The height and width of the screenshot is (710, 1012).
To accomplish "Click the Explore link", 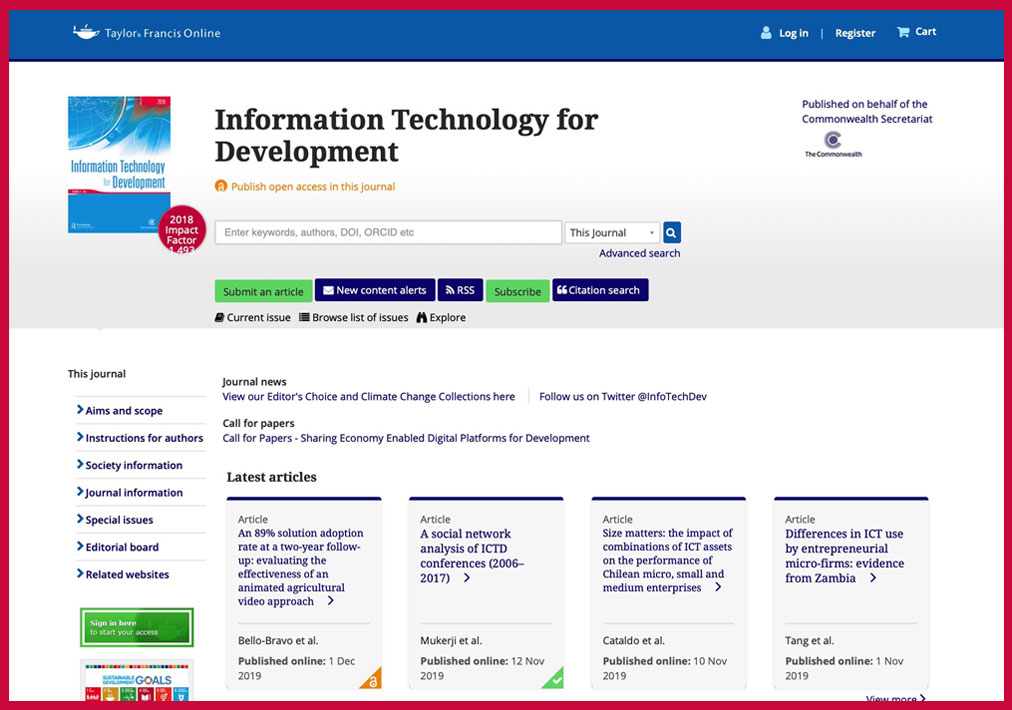I will (x=448, y=318).
